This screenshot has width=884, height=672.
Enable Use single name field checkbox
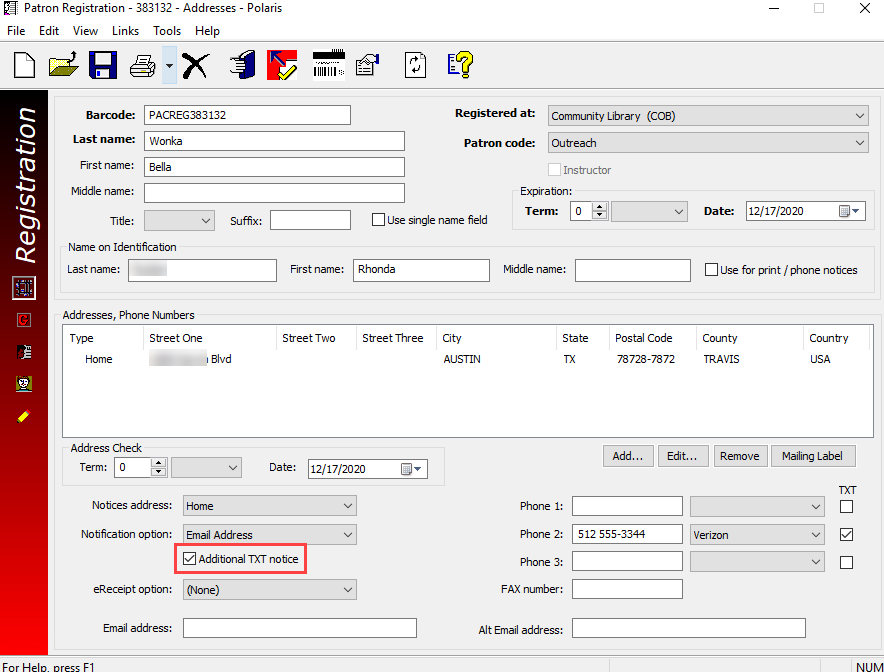(379, 220)
